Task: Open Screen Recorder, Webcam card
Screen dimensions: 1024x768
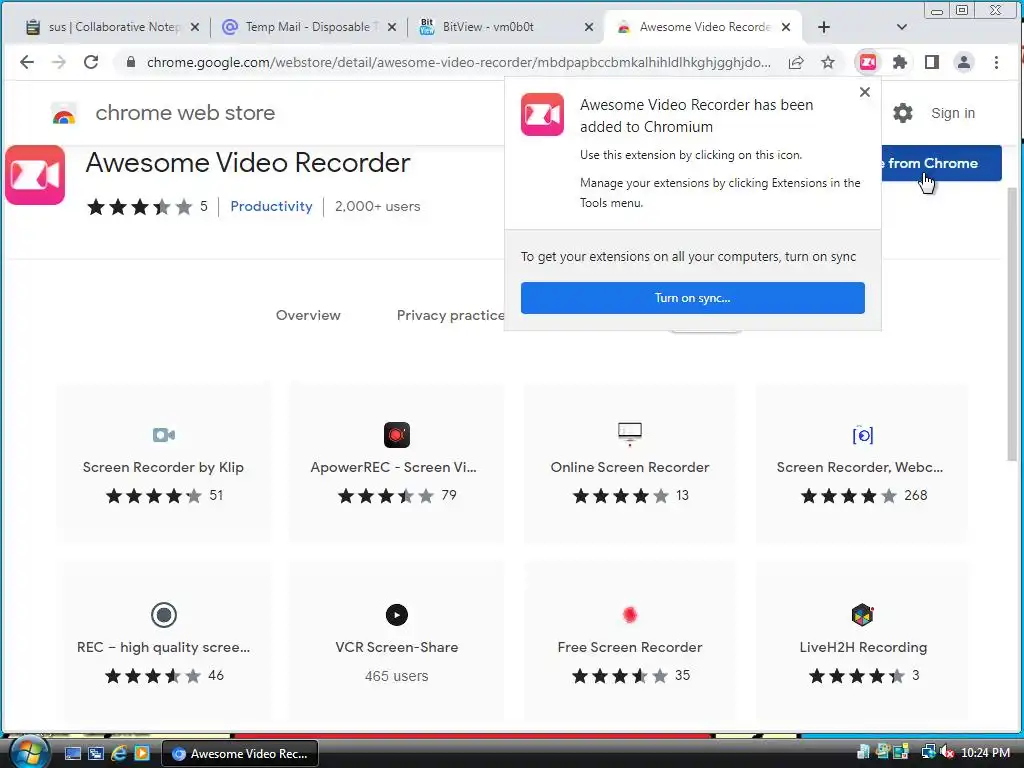Action: click(x=862, y=463)
